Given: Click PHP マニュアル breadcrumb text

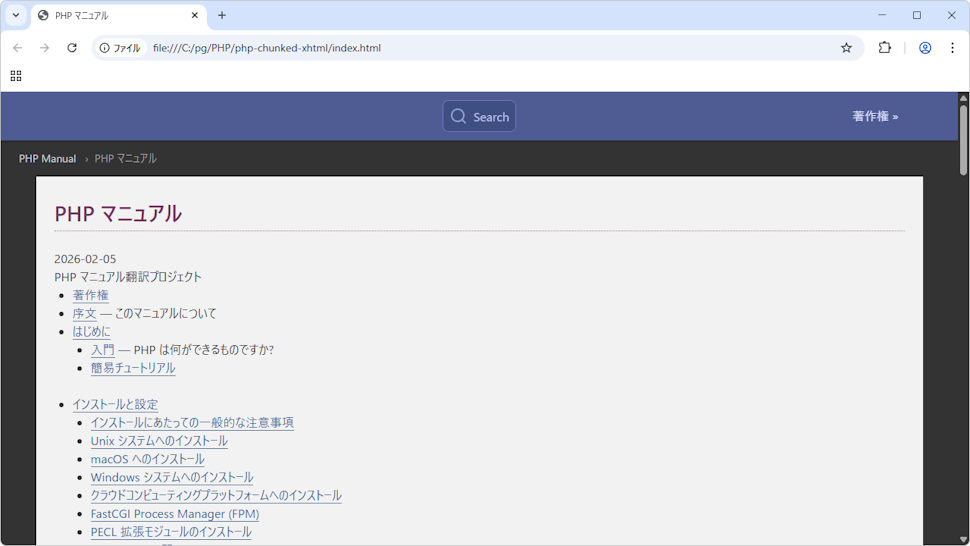Looking at the screenshot, I should (x=126, y=159).
